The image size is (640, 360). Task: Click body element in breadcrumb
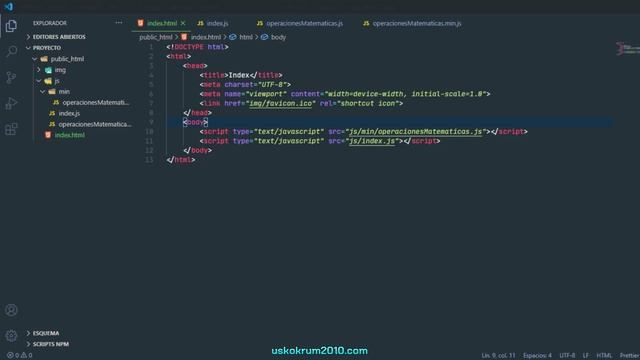(x=278, y=37)
